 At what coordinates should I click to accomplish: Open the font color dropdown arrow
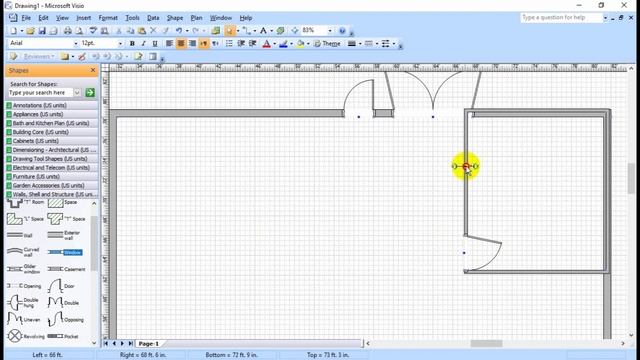pyautogui.click(x=274, y=44)
